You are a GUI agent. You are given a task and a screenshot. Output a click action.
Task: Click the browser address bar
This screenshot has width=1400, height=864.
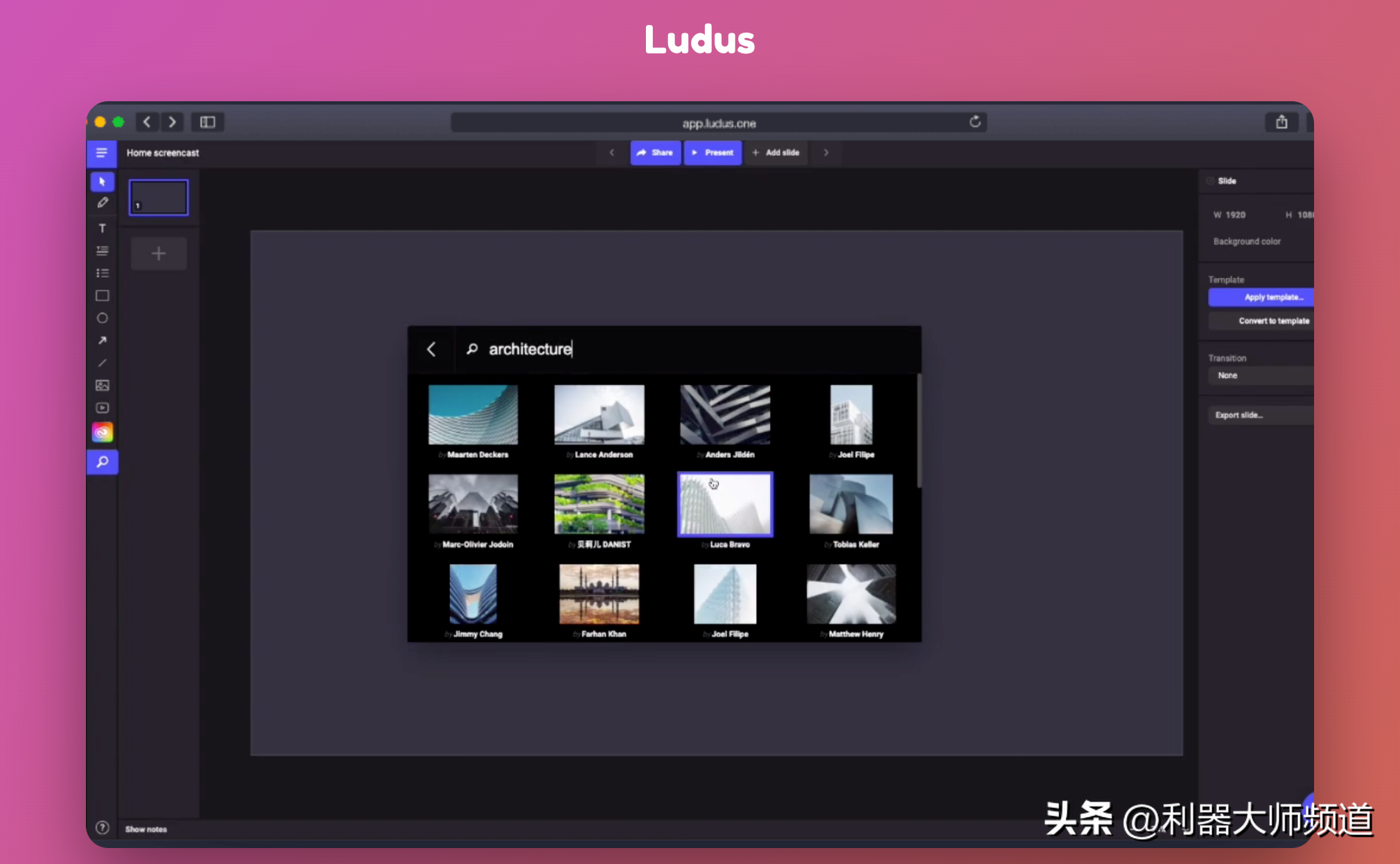coord(719,123)
